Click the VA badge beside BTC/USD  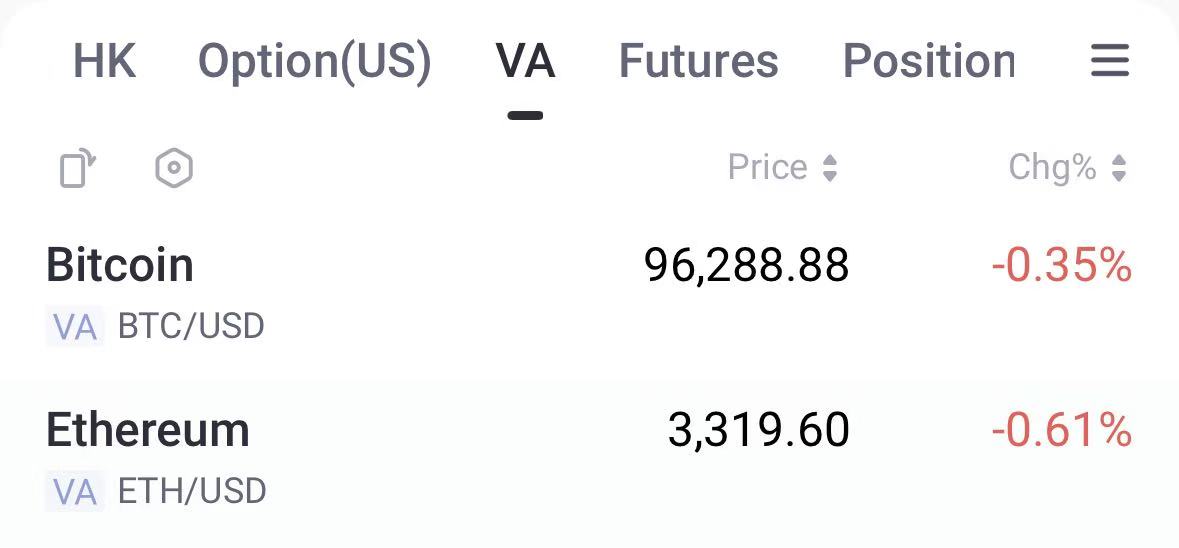pos(75,327)
